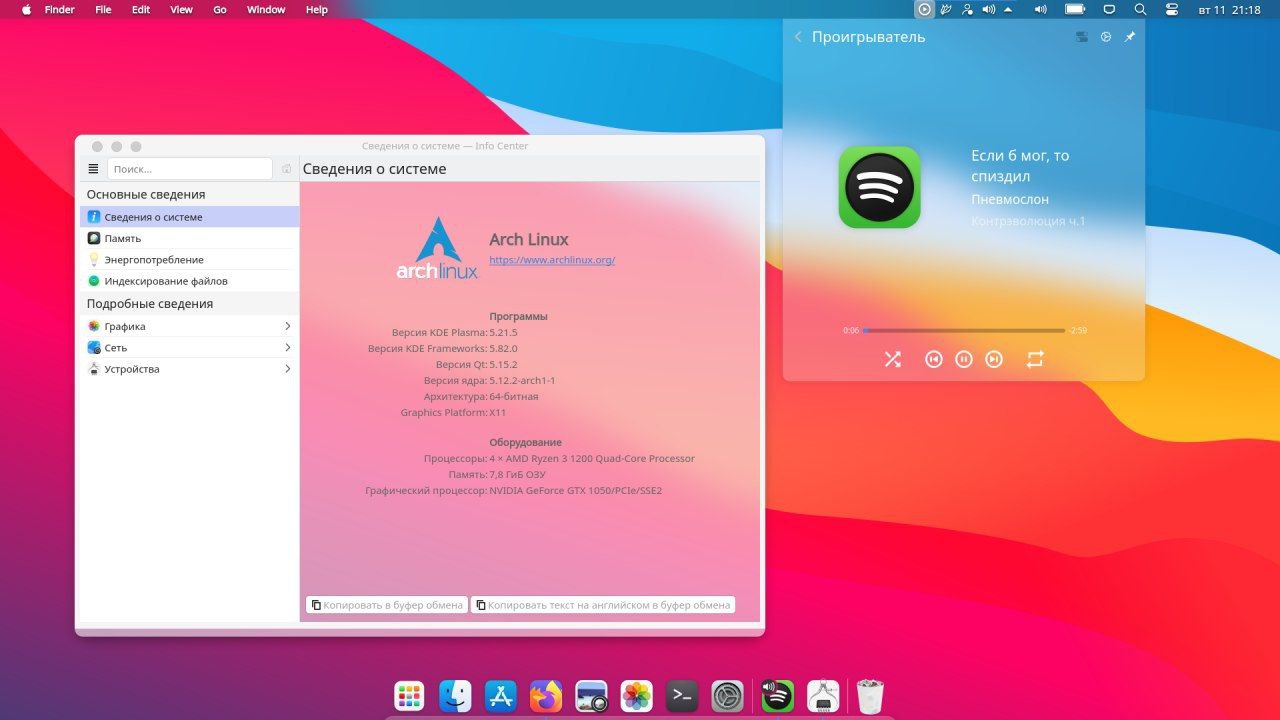Click the switch-layout icon in player header
Screen dimensions: 1280x720
pyautogui.click(x=1082, y=37)
